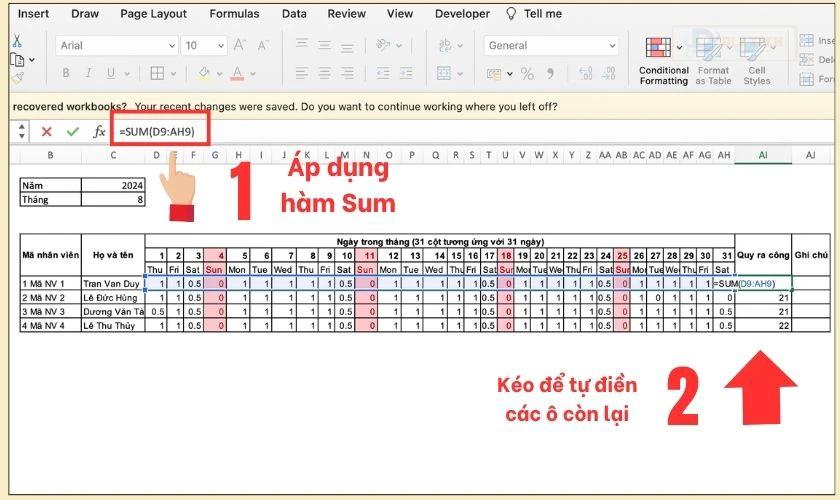Expand the fill color dropdown arrow
The image size is (840, 500).
coord(220,73)
